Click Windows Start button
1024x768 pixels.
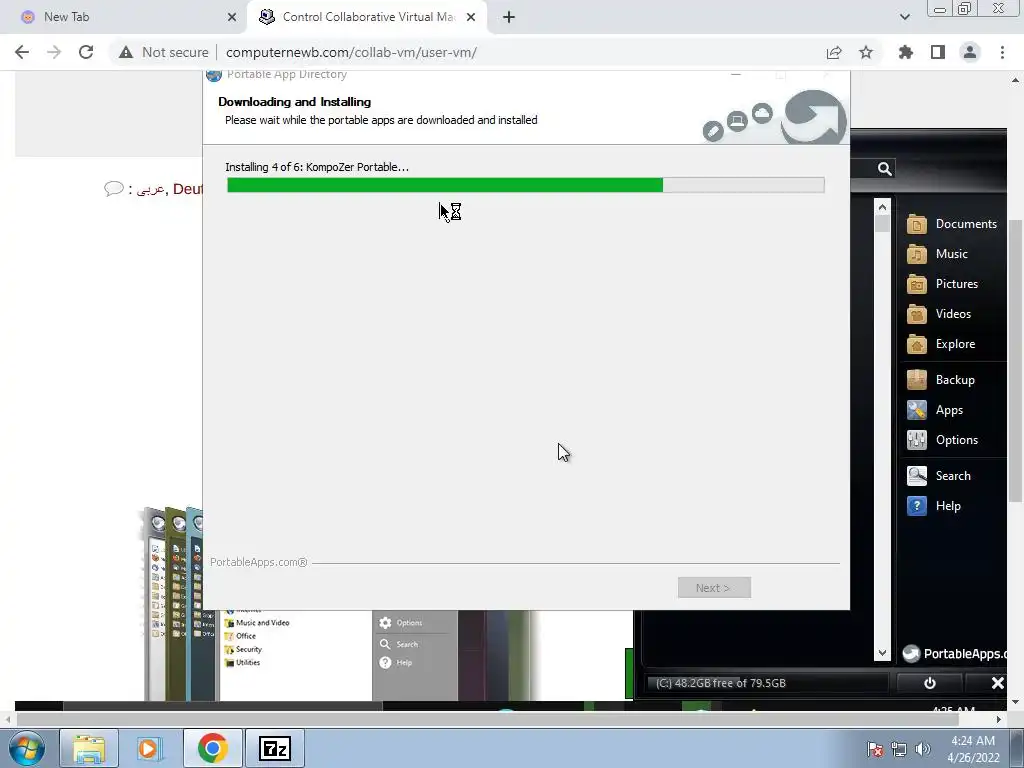(x=26, y=748)
